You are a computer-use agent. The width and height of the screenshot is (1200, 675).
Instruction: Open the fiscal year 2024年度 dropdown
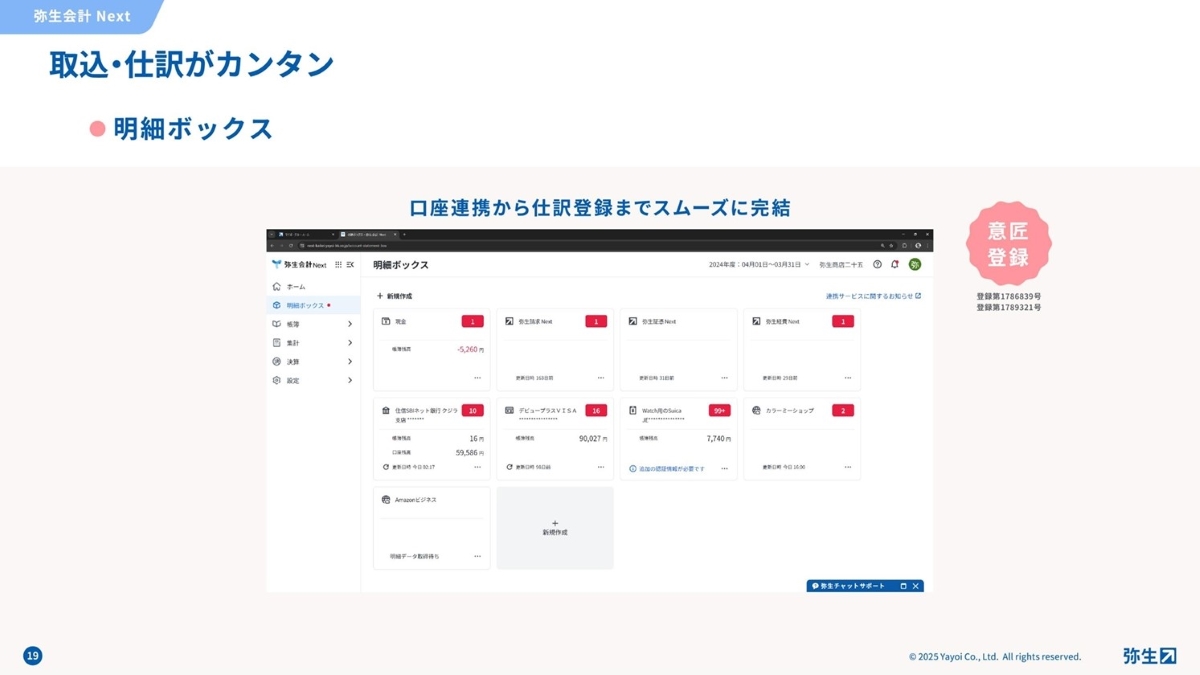(x=759, y=265)
